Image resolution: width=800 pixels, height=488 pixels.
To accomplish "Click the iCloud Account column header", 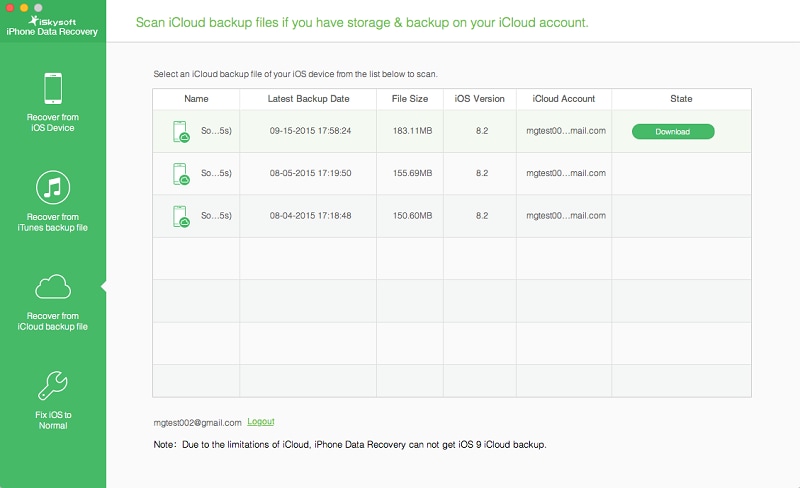I will point(564,99).
